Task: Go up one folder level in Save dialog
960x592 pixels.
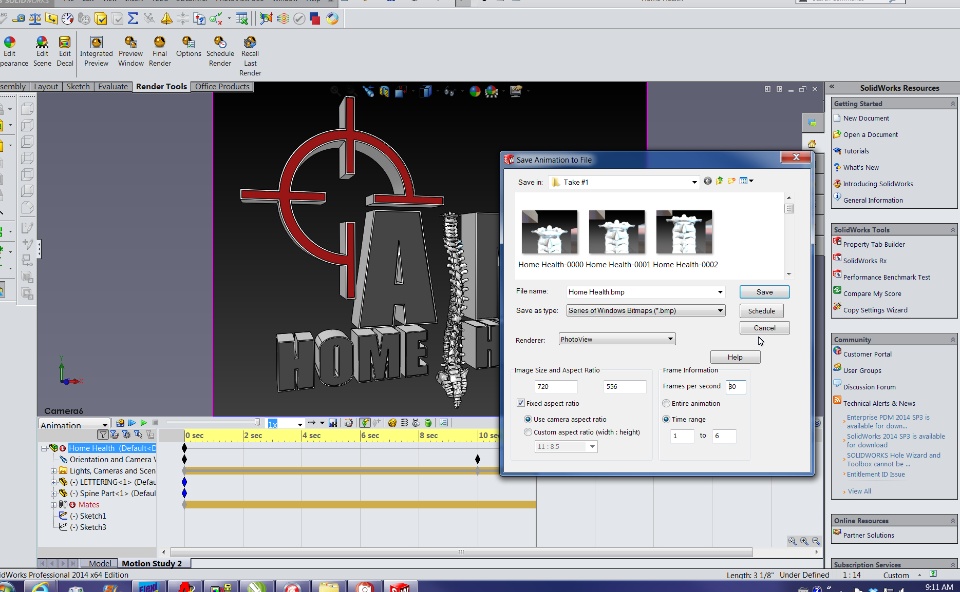Action: (x=719, y=181)
